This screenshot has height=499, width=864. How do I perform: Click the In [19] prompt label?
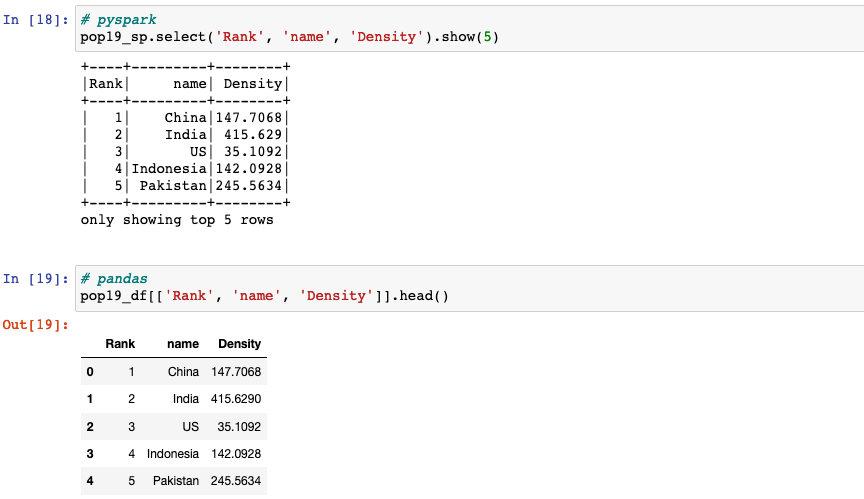coord(36,279)
